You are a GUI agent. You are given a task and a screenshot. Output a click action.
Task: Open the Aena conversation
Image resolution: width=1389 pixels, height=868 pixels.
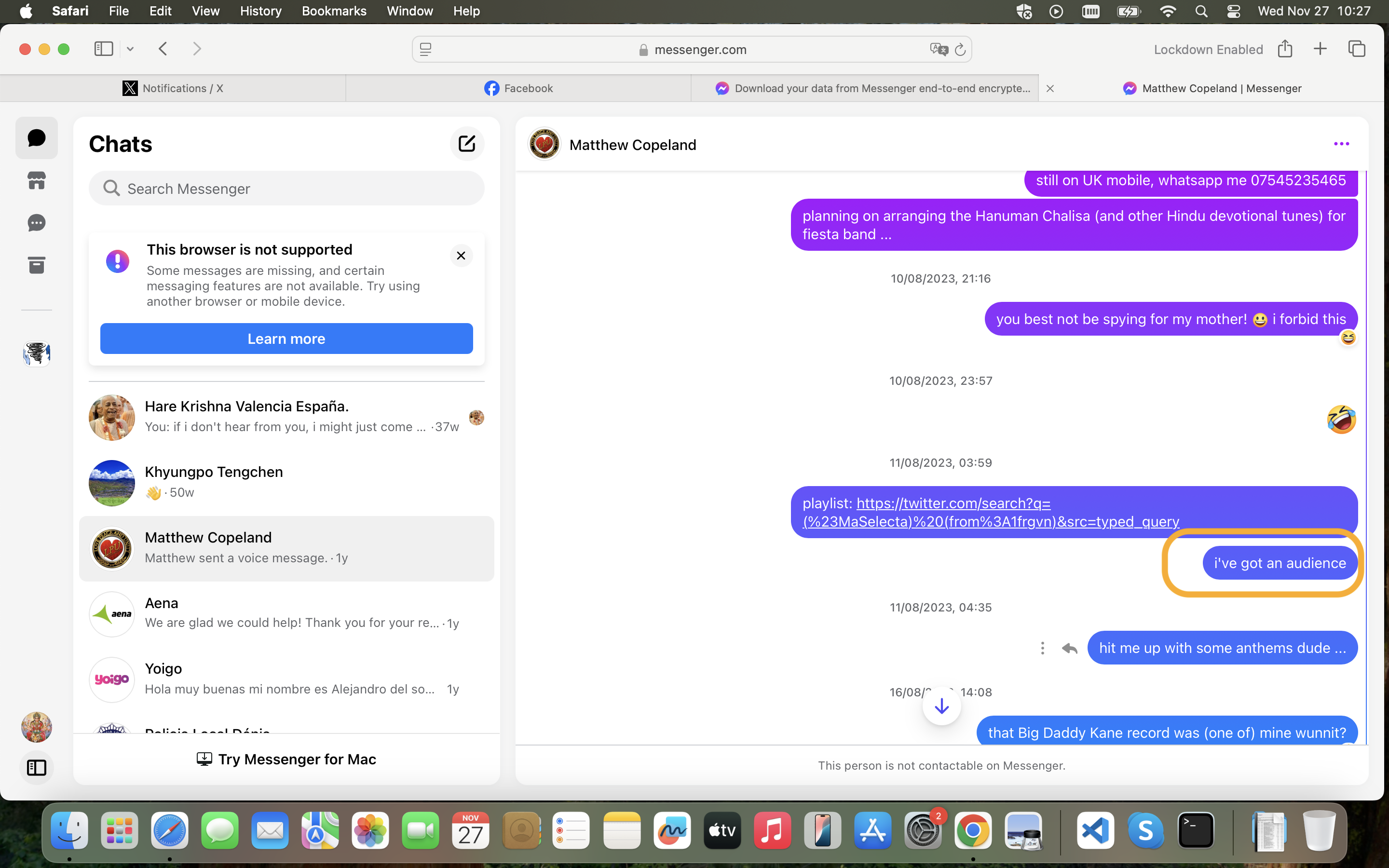tap(286, 614)
